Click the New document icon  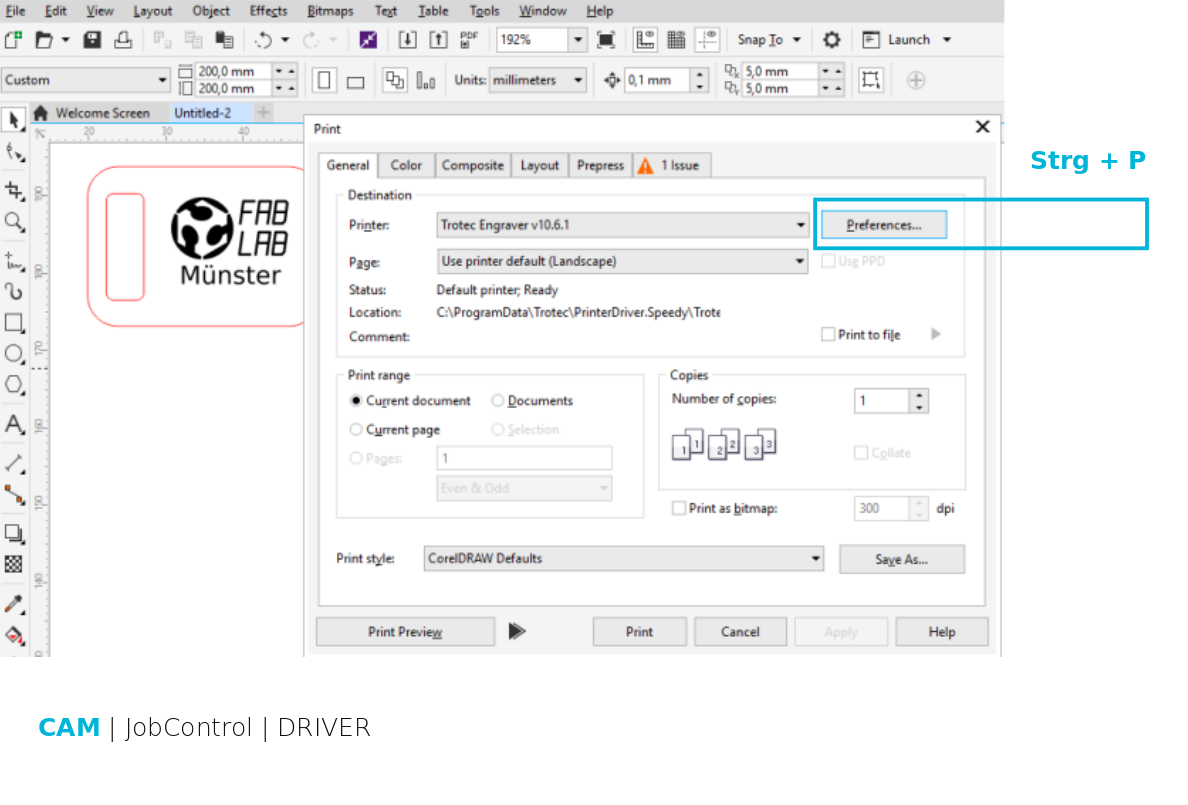point(14,40)
